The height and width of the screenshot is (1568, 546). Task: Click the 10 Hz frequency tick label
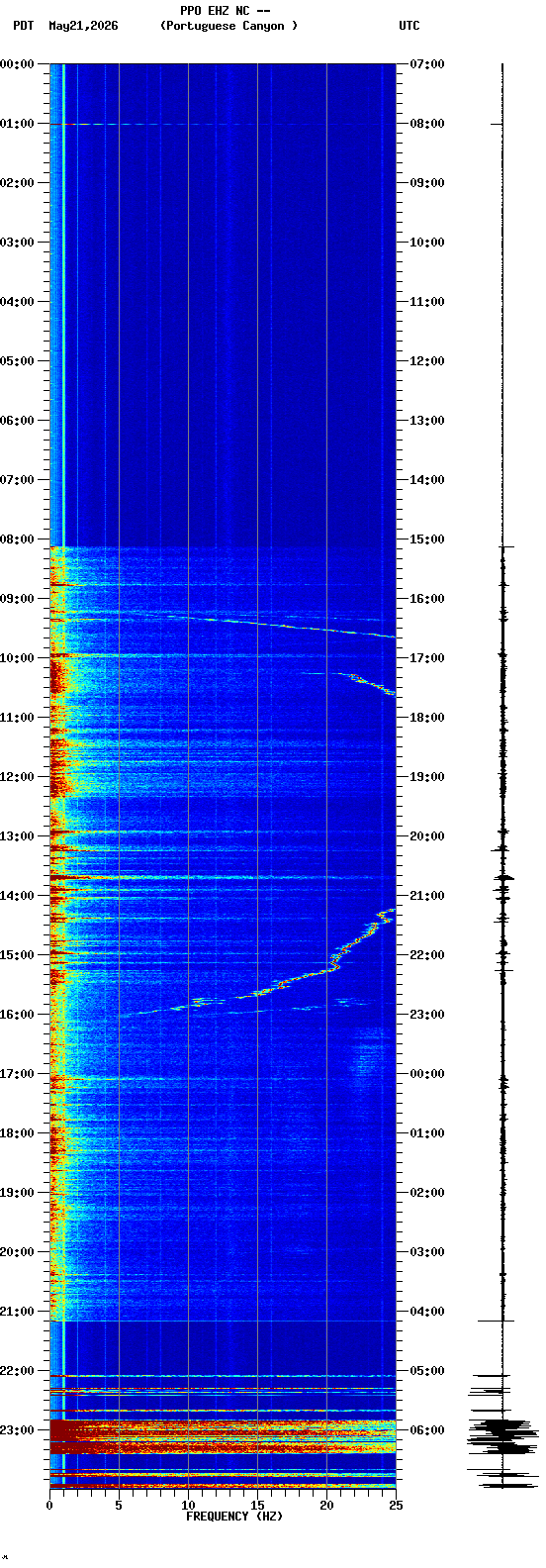click(188, 1506)
